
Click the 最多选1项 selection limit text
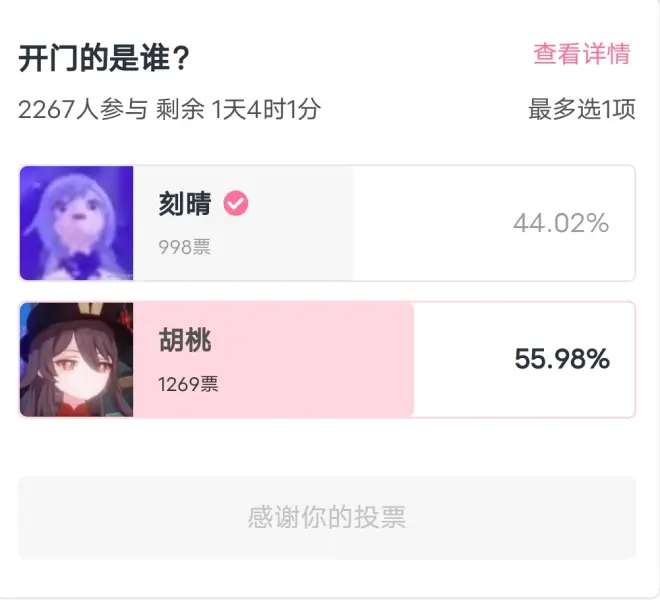(x=581, y=109)
